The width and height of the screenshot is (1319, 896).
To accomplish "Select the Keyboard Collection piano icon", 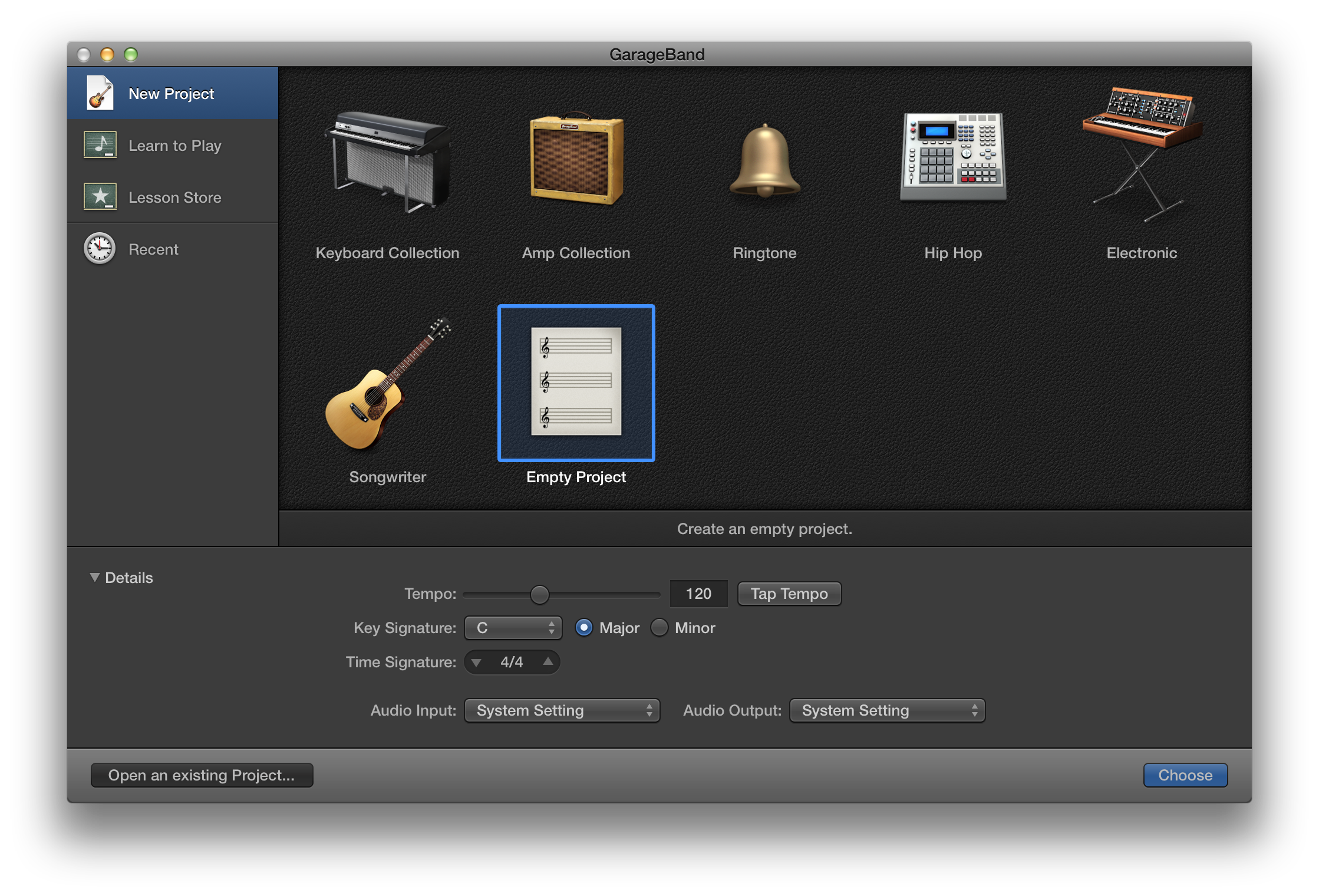I will [387, 161].
